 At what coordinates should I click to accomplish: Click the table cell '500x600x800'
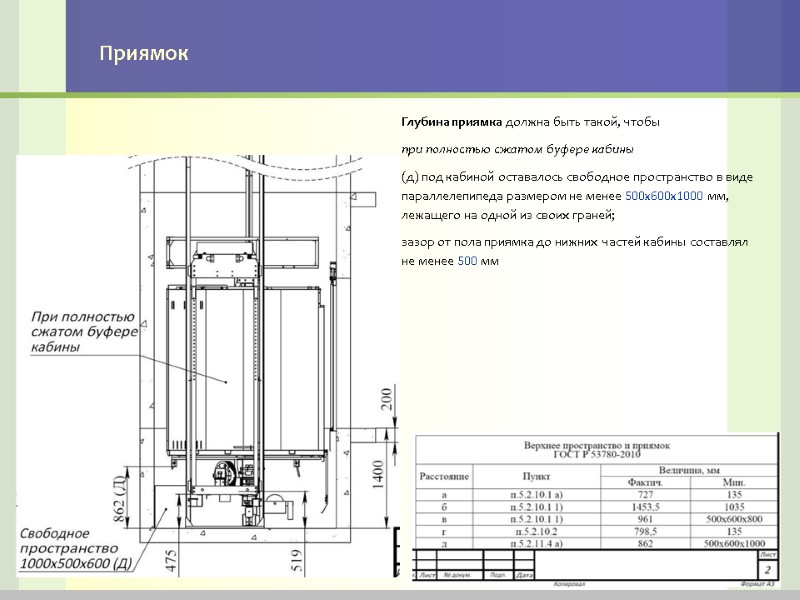[x=734, y=519]
